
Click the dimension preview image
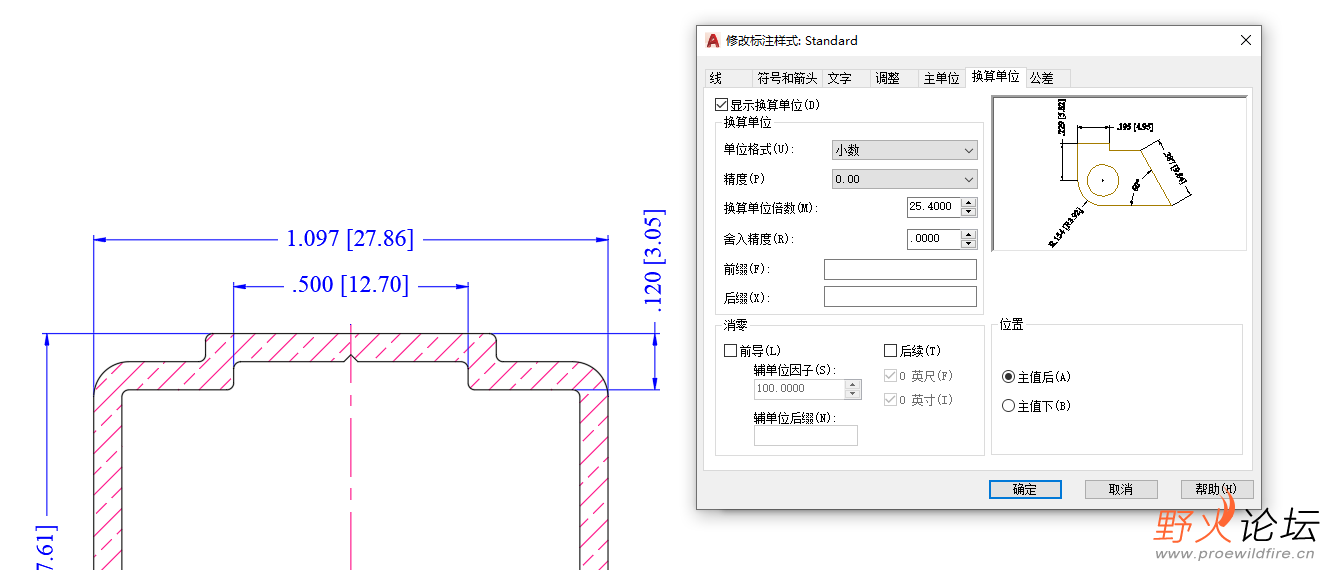click(x=1119, y=173)
